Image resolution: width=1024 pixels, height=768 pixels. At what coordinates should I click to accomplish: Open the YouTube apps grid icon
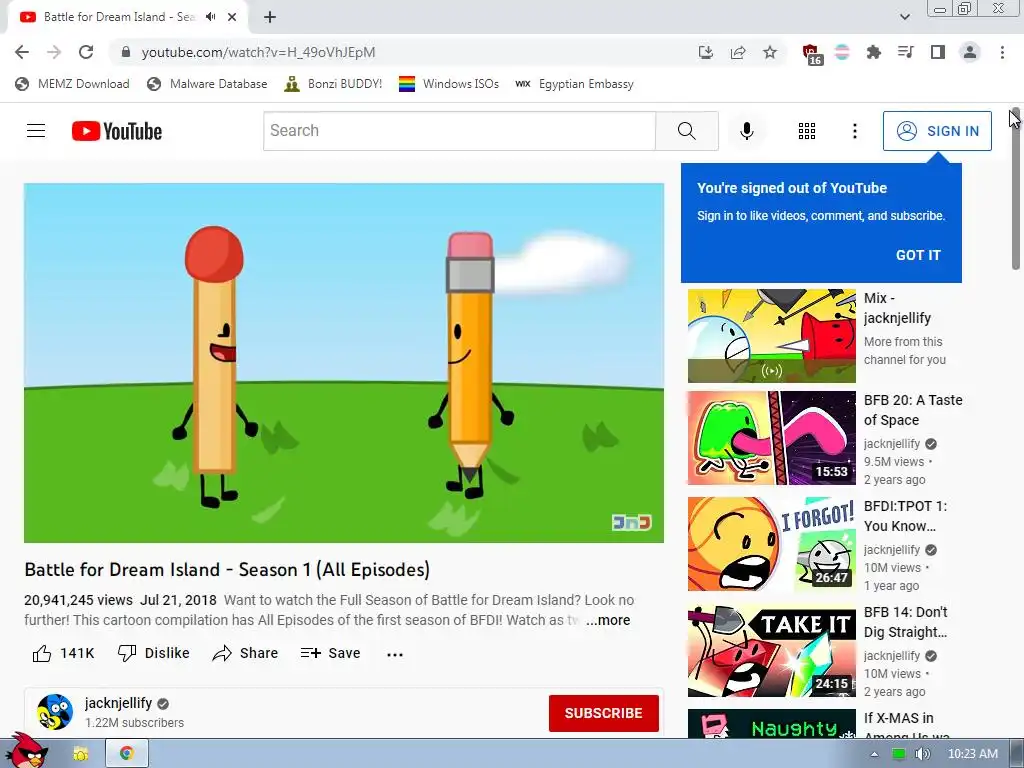click(807, 131)
